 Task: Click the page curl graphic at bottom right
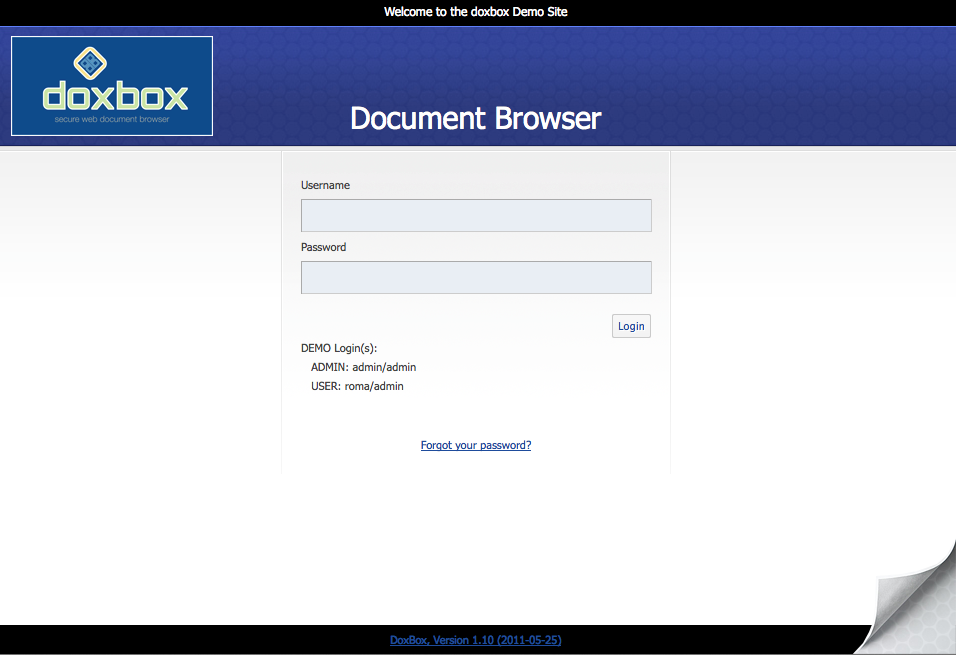point(912,595)
